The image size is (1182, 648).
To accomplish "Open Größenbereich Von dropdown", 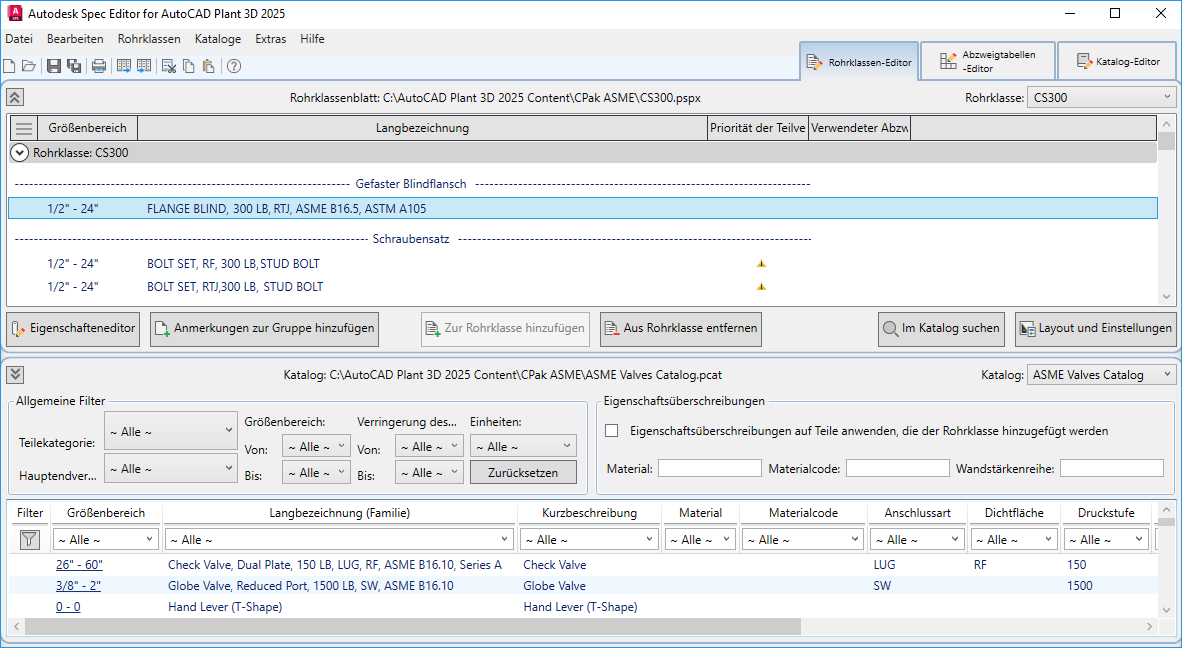I will [317, 446].
